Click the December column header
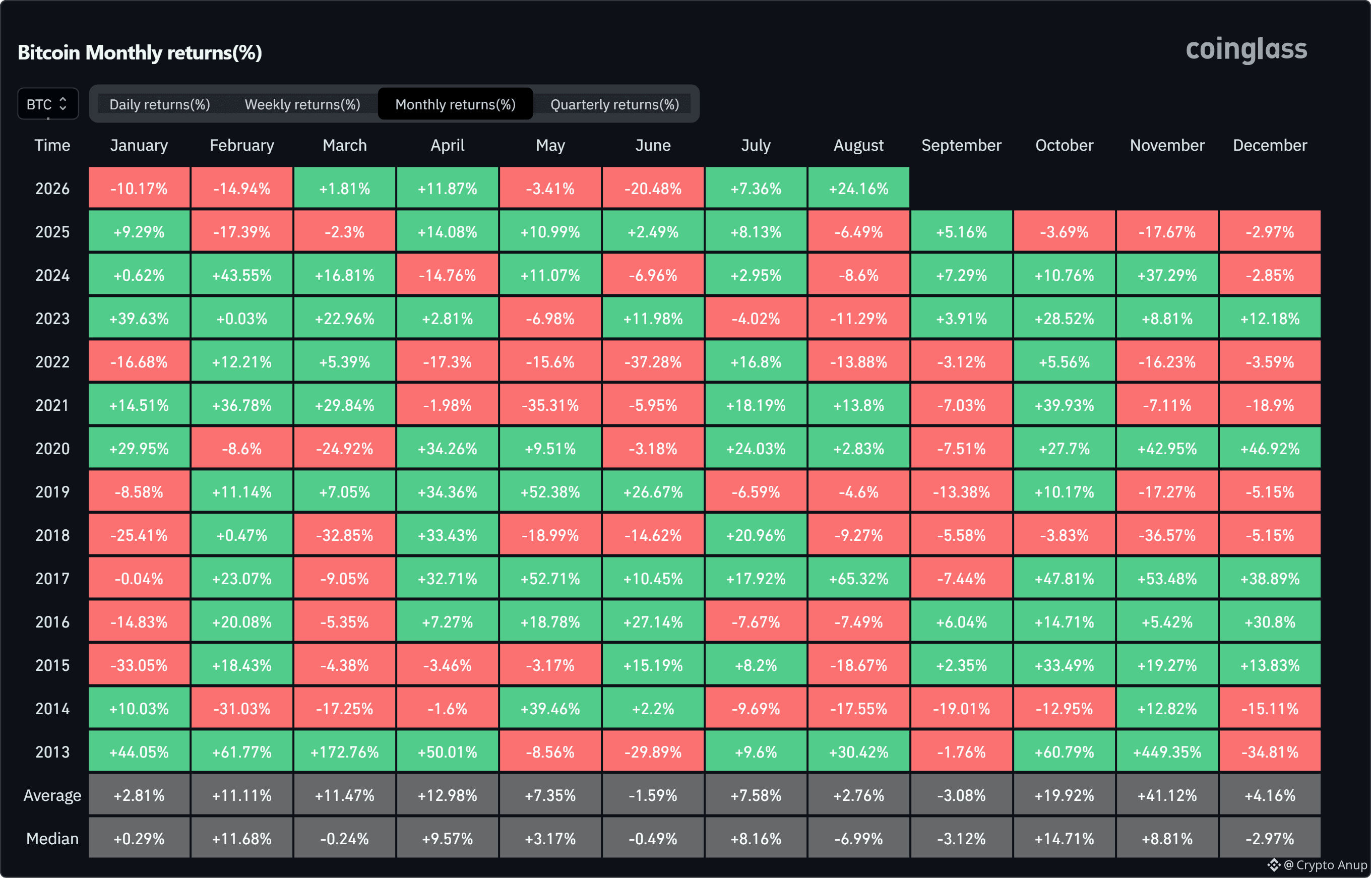The height and width of the screenshot is (878, 1372). pos(1270,145)
